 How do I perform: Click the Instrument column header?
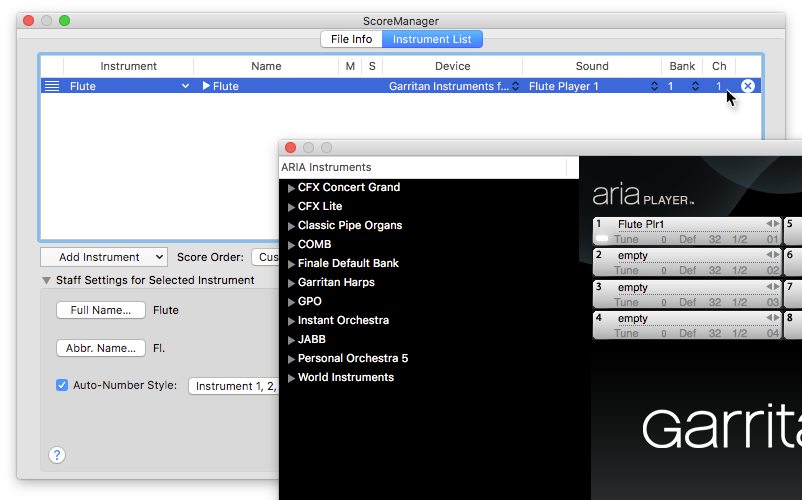coord(128,66)
